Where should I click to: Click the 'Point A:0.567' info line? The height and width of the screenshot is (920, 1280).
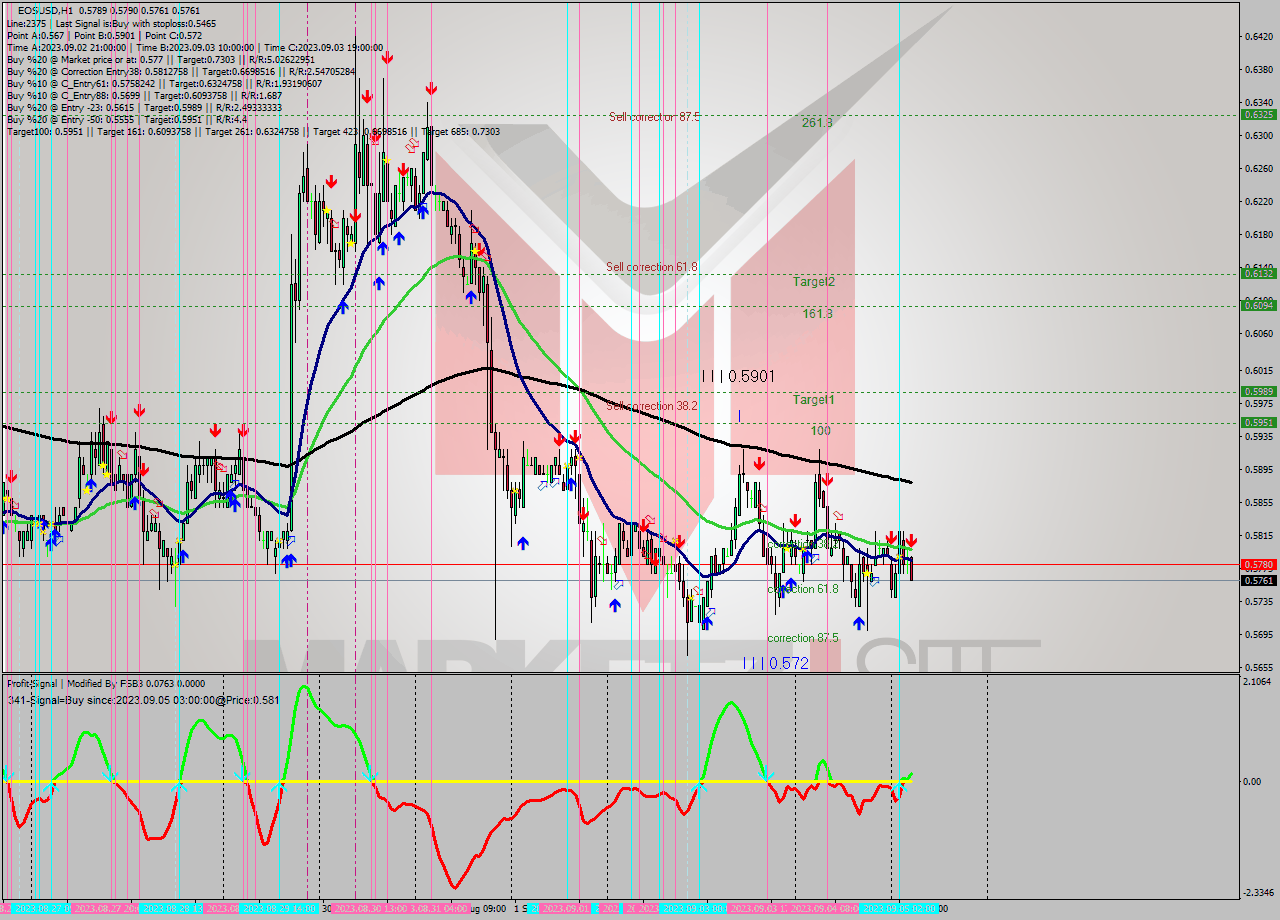coord(104,35)
